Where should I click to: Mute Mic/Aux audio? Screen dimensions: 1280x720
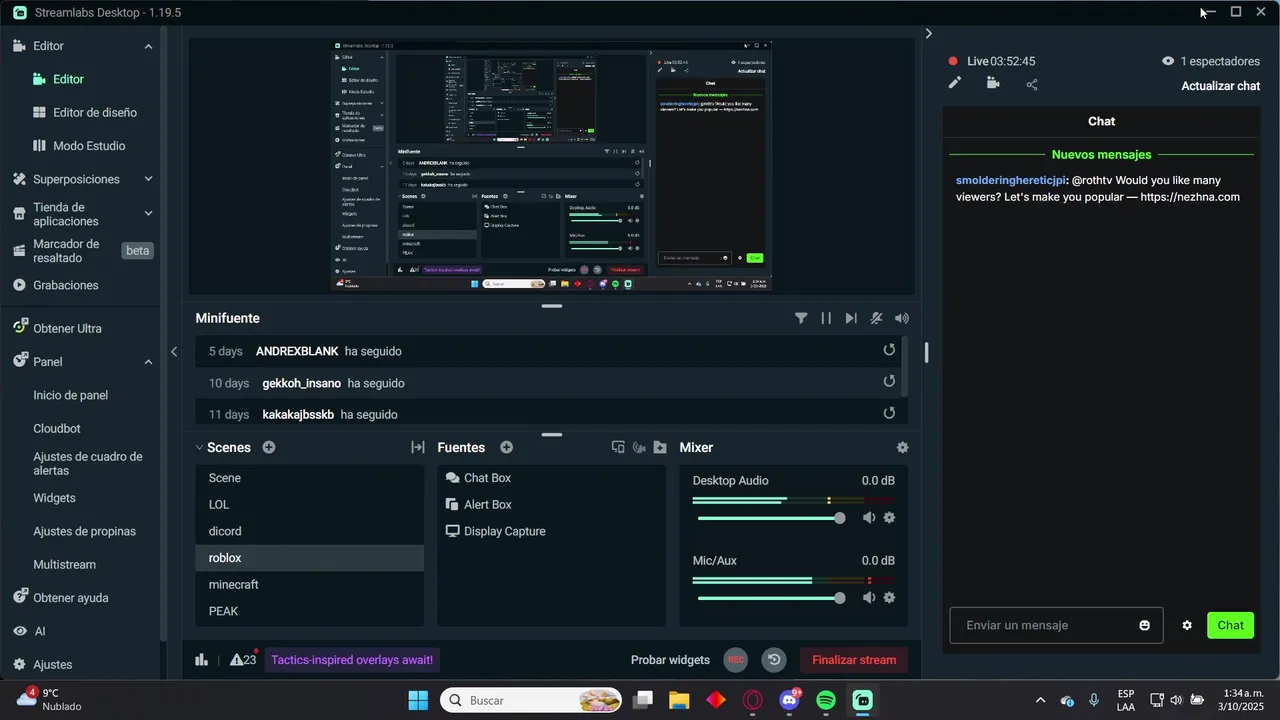tap(869, 597)
